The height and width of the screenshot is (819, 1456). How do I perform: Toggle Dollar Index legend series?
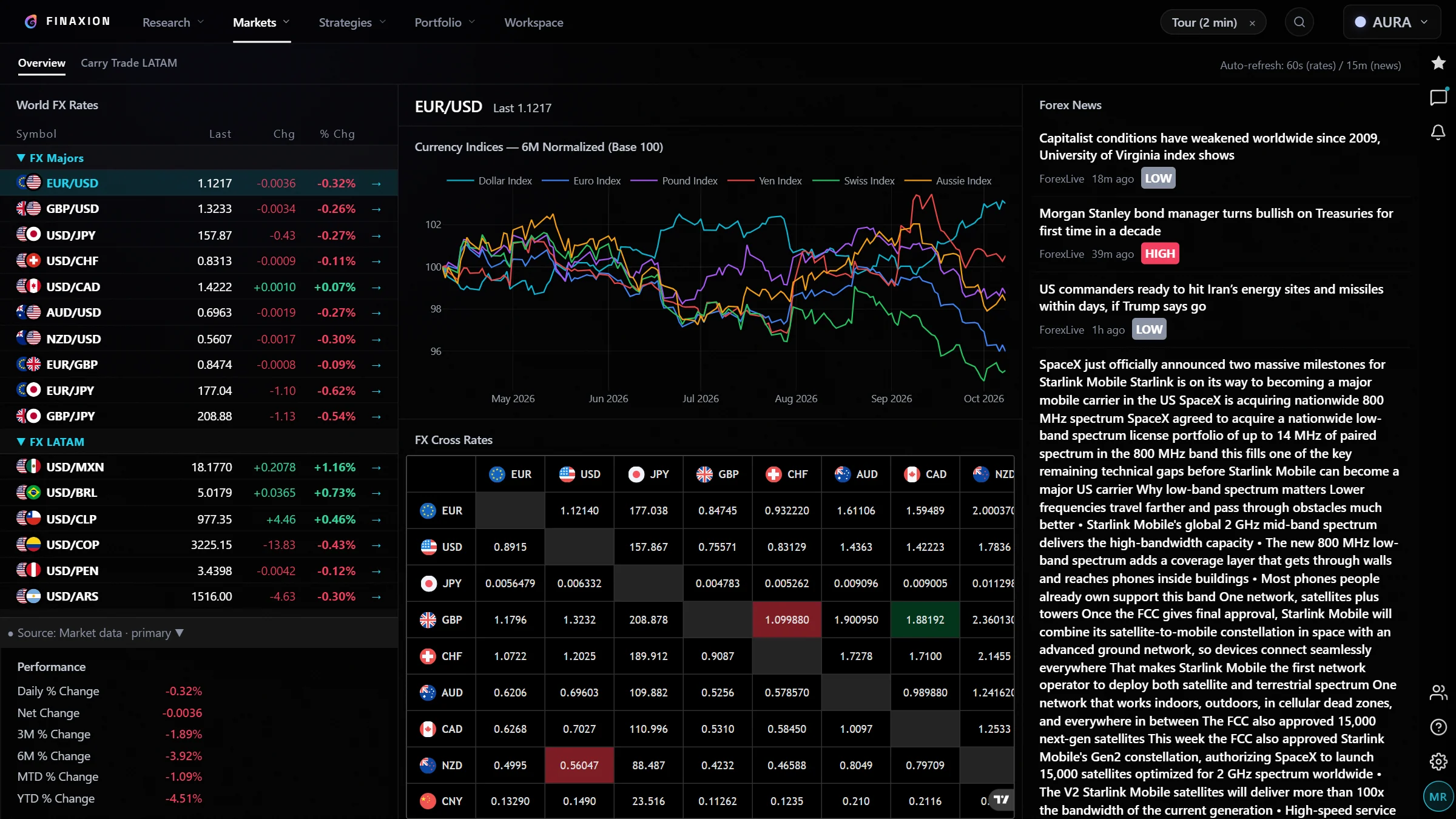coord(489,181)
